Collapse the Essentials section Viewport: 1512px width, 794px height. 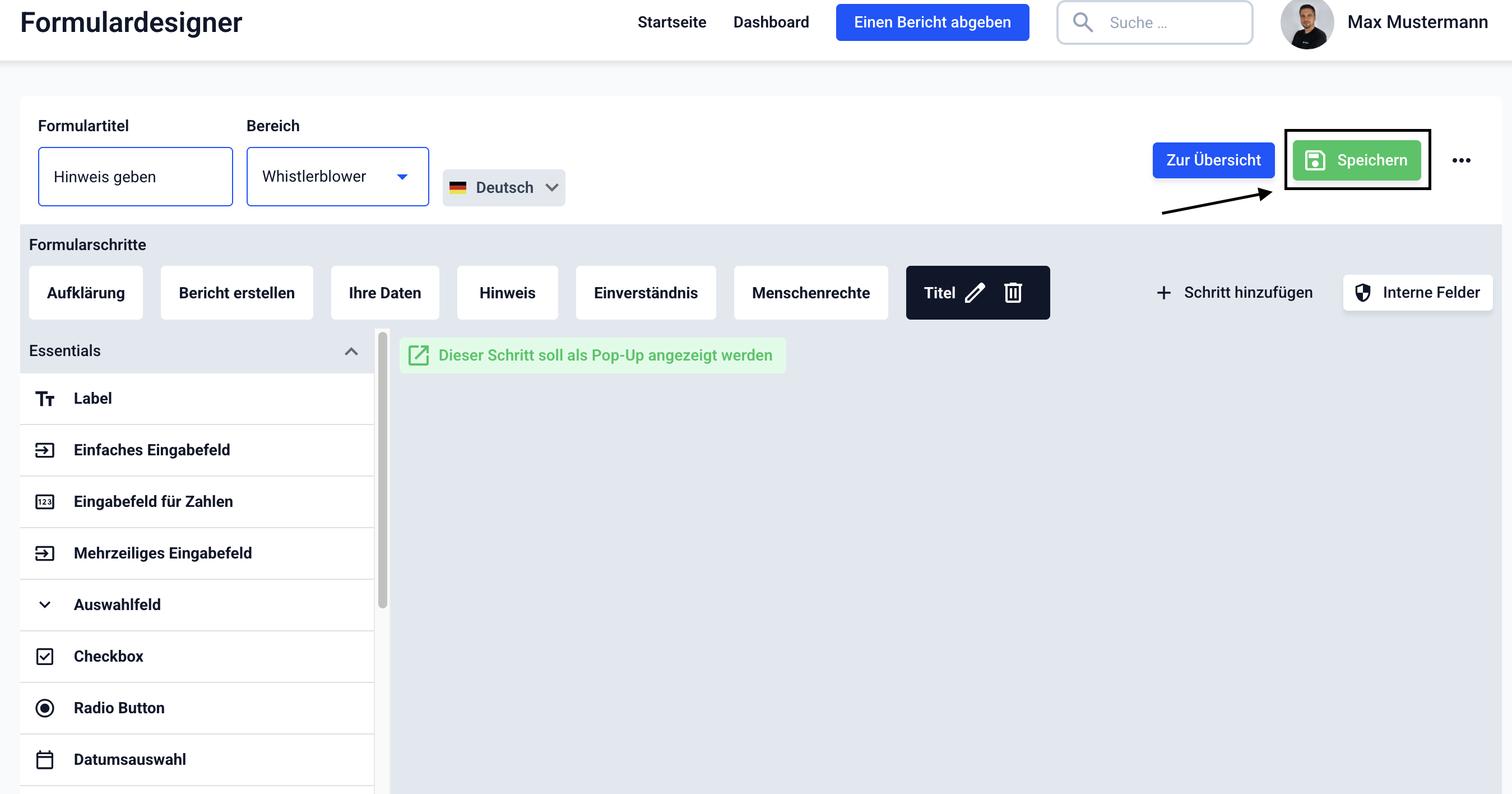tap(351, 351)
